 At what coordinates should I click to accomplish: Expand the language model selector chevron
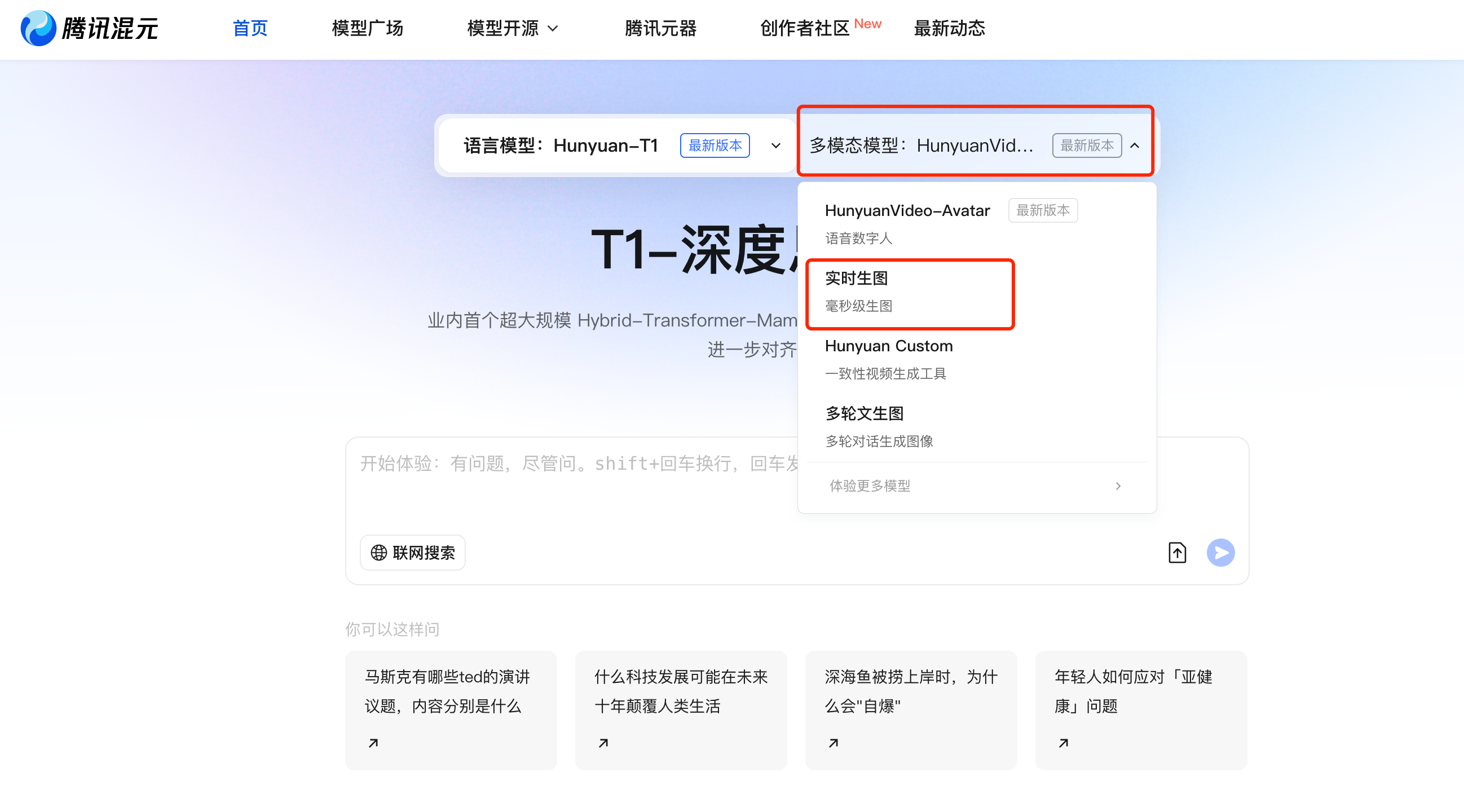(775, 145)
